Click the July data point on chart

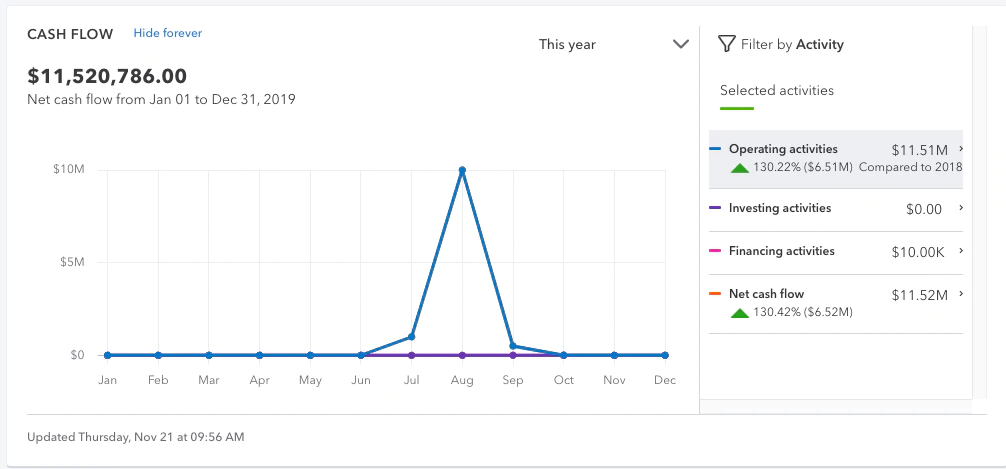pyautogui.click(x=411, y=337)
